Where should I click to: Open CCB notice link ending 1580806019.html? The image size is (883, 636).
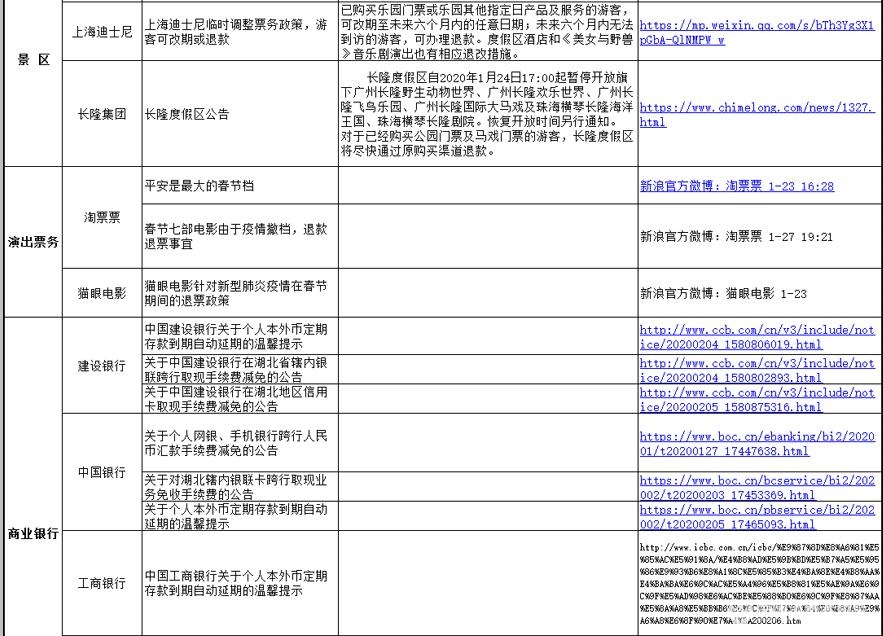point(756,336)
